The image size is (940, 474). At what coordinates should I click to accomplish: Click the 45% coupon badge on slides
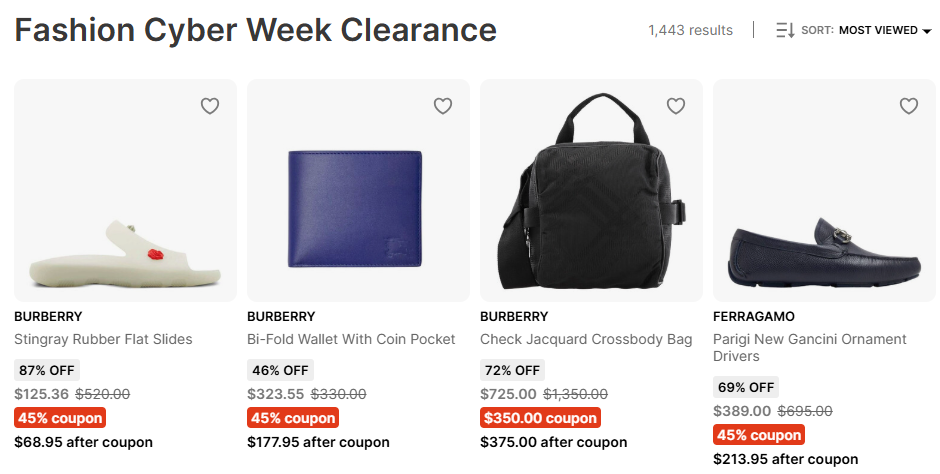59,418
